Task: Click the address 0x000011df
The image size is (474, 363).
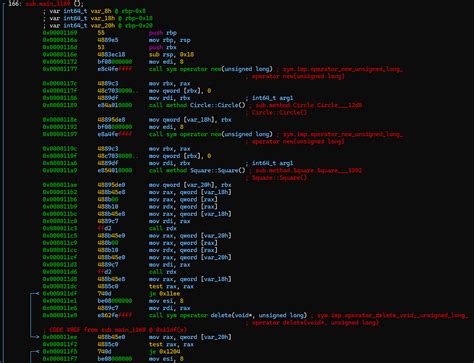Action: [x=60, y=294]
